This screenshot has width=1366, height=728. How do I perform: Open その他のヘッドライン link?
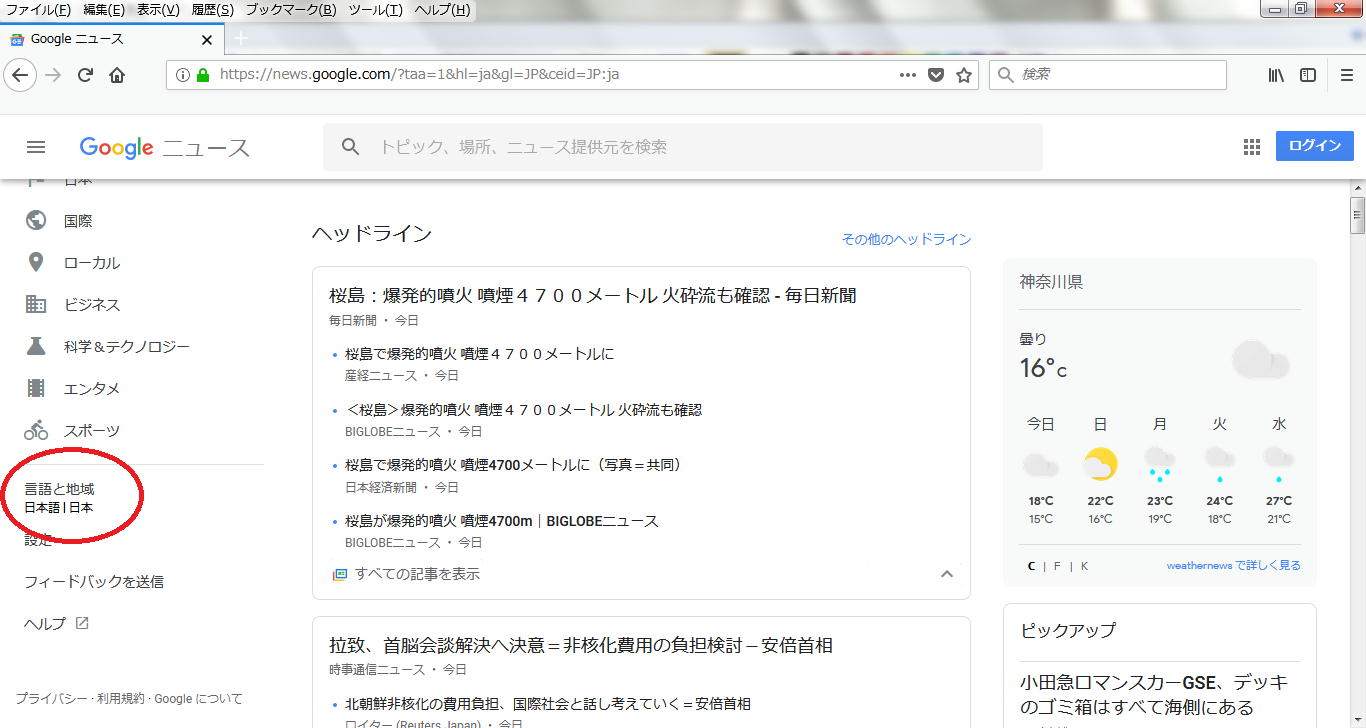tap(906, 239)
